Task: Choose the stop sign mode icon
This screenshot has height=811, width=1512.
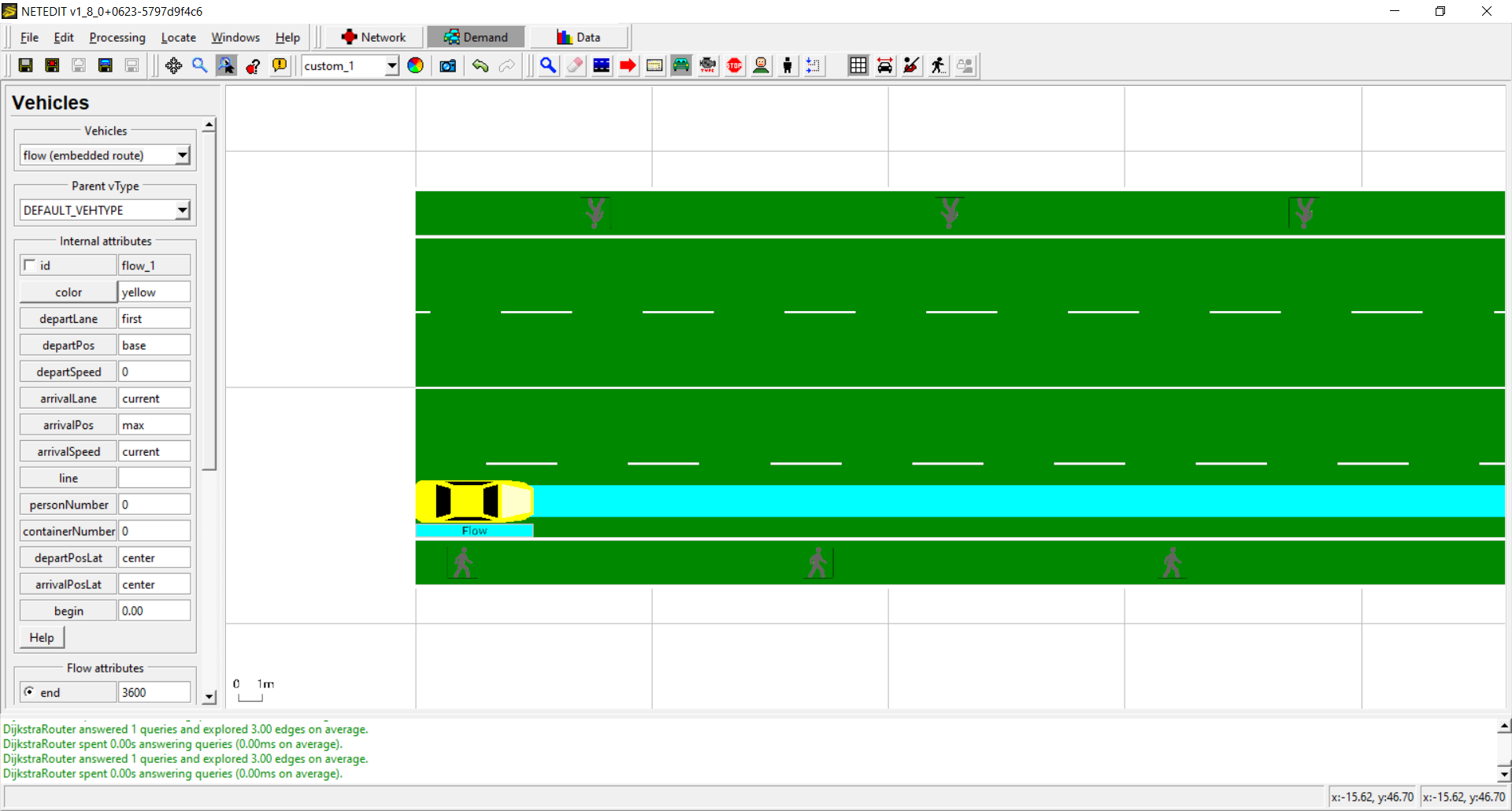Action: [x=734, y=66]
